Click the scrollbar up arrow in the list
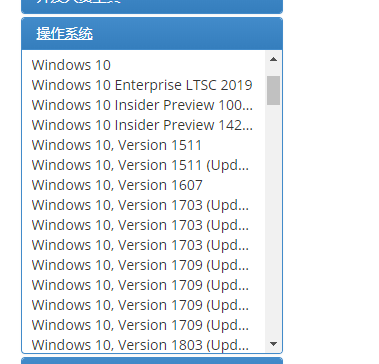Viewport: 379px width, 364px height. (x=273, y=60)
